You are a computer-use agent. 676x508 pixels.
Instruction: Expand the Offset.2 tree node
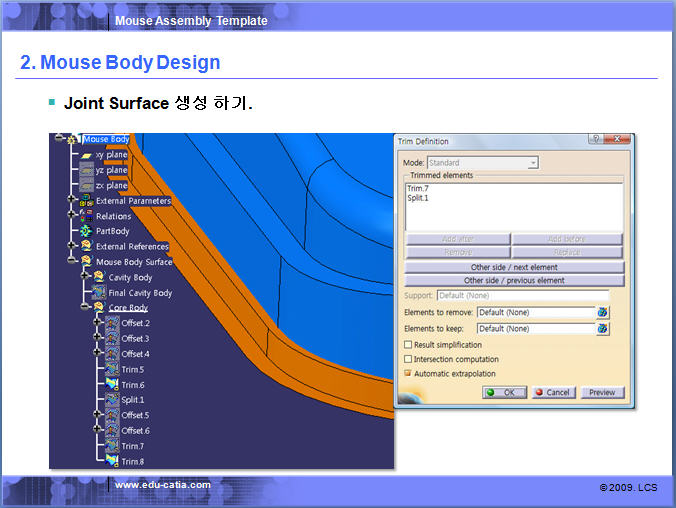[98, 323]
